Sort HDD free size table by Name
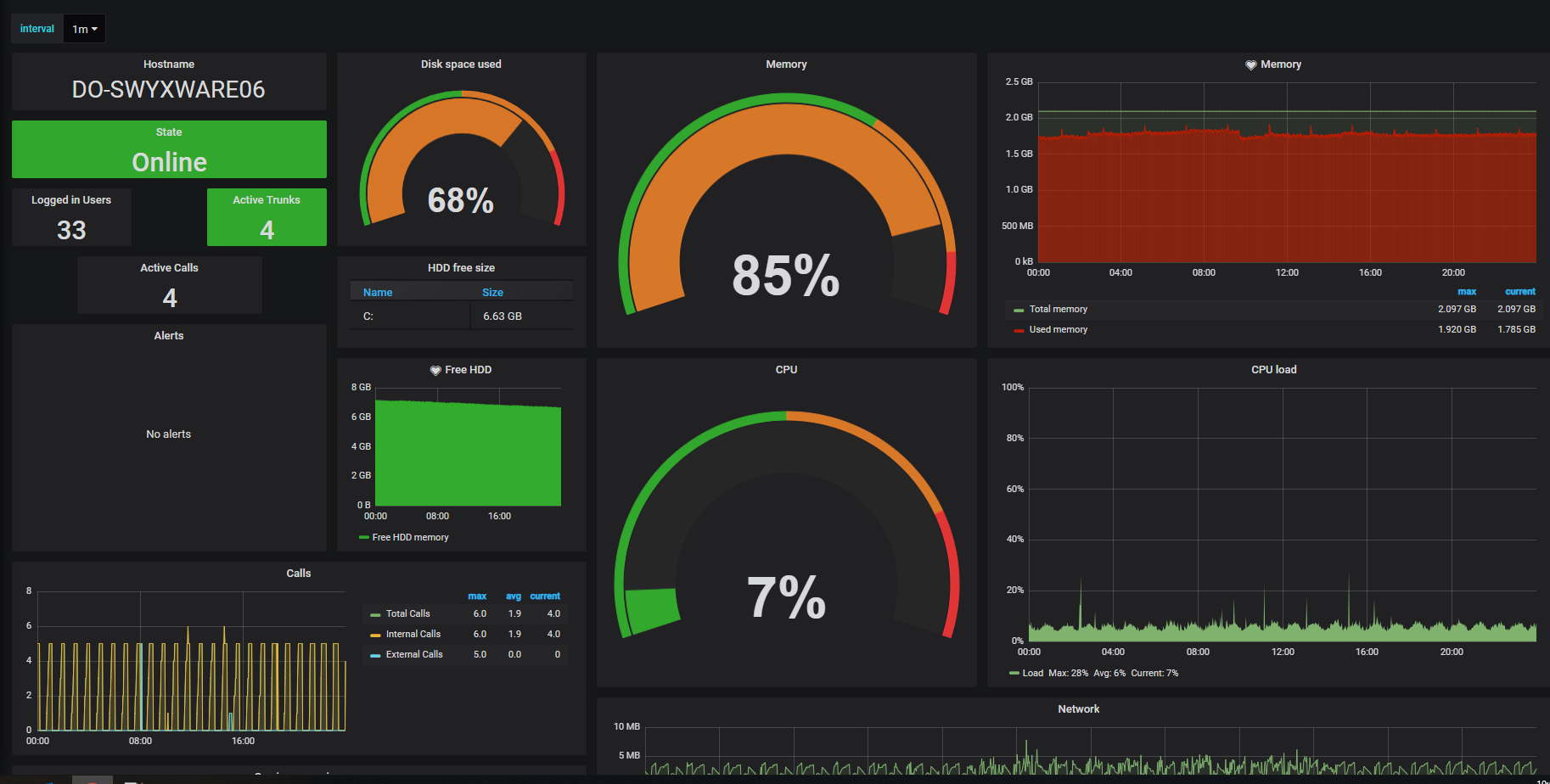 point(378,292)
